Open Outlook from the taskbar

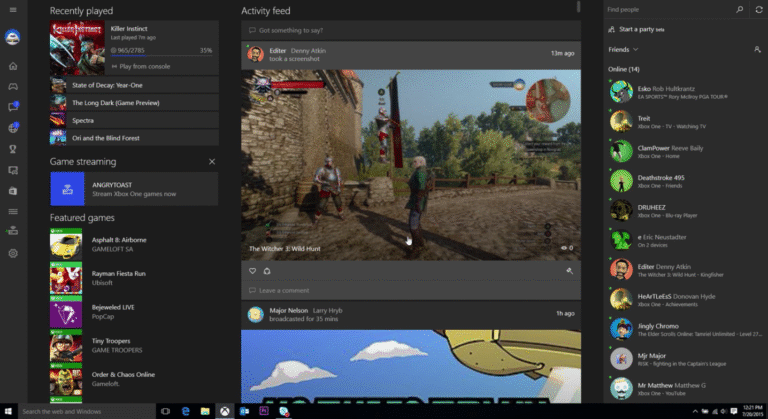pyautogui.click(x=244, y=411)
